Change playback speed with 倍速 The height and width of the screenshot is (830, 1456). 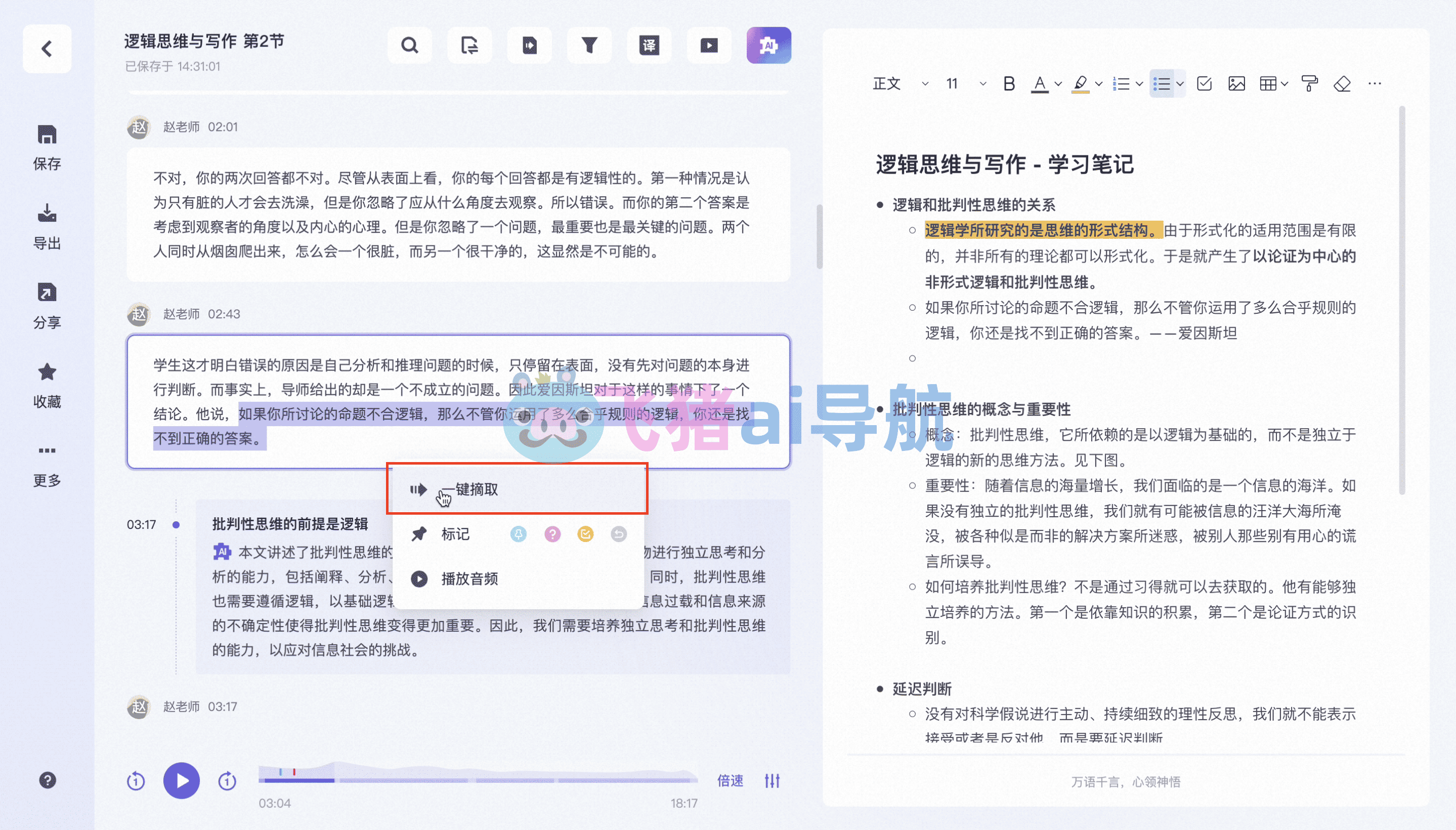click(730, 780)
